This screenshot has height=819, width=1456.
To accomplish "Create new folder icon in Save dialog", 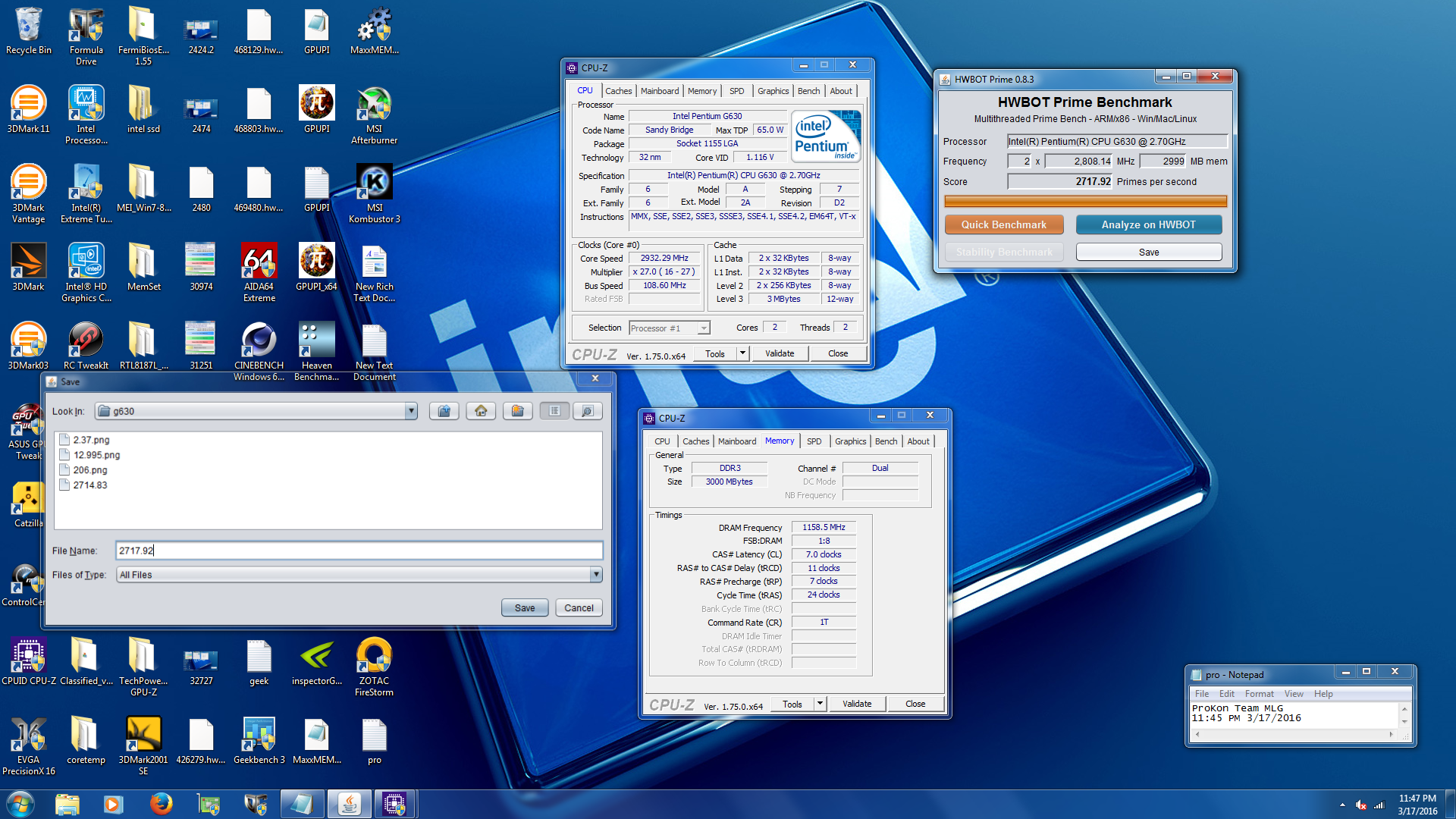I will click(x=517, y=411).
